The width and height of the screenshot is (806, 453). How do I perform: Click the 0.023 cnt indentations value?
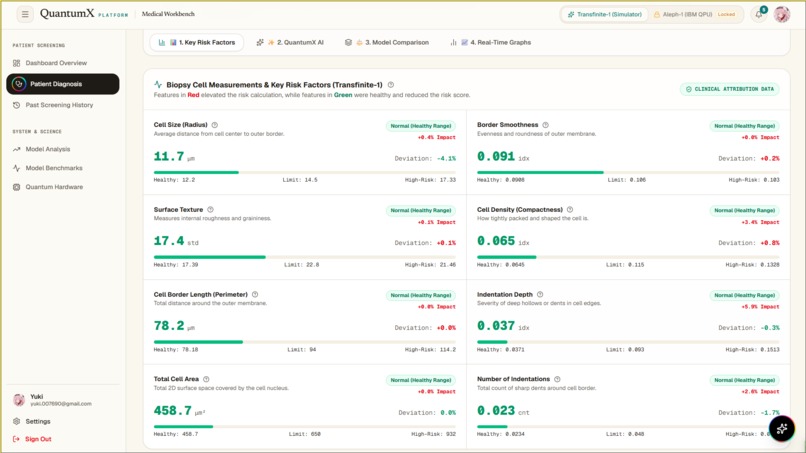tap(503, 411)
